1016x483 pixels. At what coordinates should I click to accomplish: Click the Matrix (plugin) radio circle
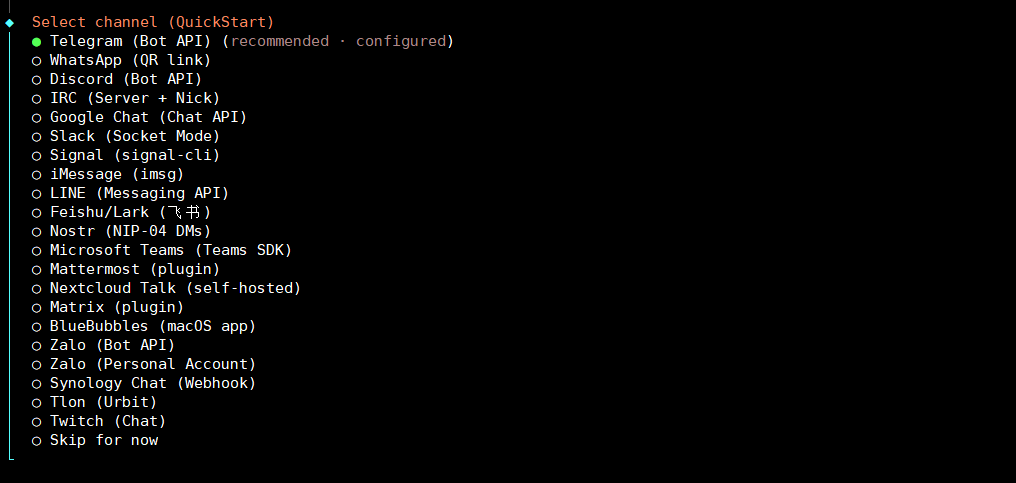click(x=37, y=307)
